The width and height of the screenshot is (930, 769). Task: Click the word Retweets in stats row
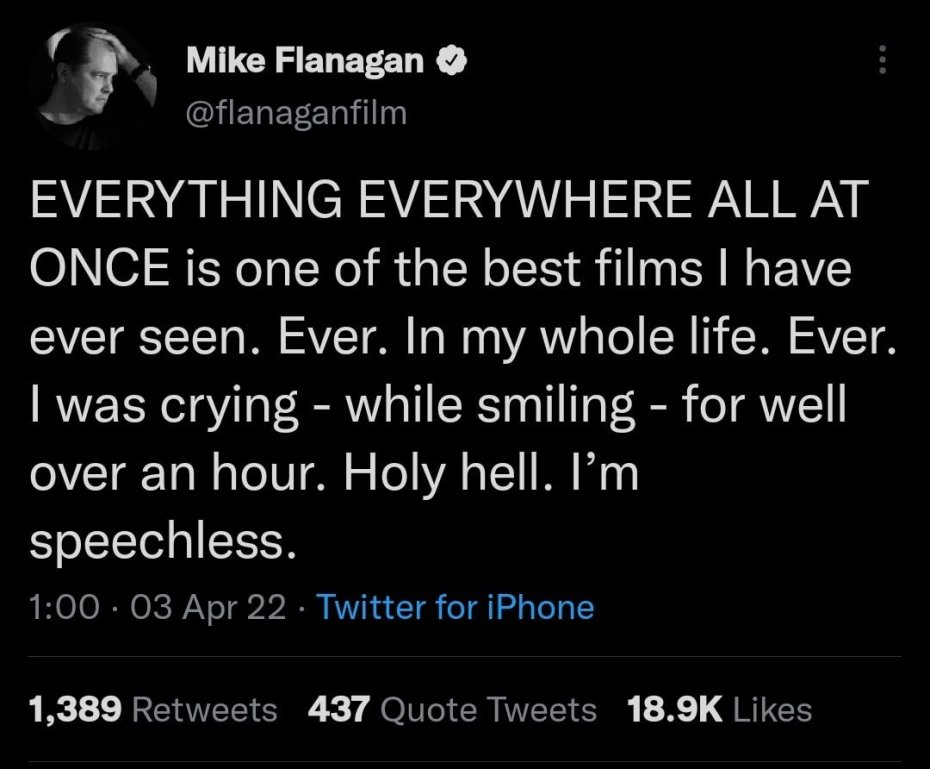tap(204, 710)
